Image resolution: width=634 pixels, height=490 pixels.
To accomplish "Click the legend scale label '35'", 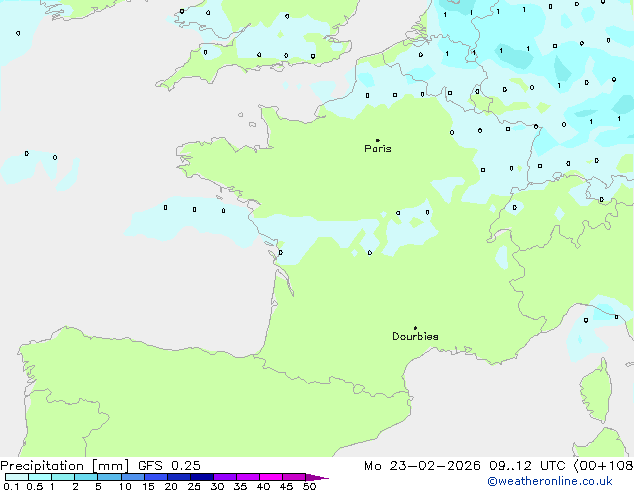I will (x=240, y=486).
